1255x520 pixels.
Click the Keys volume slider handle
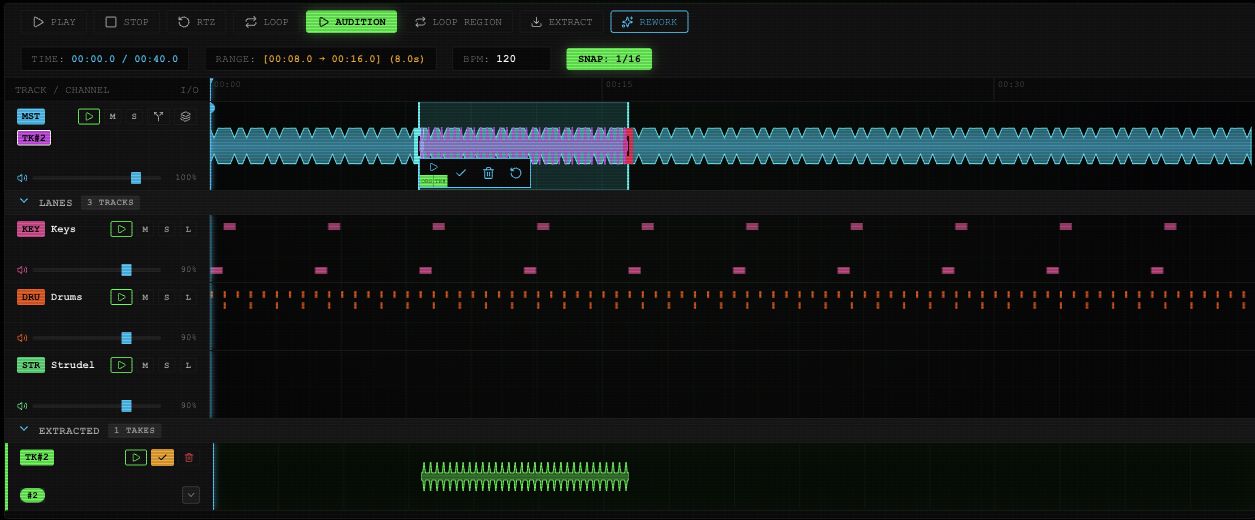click(126, 270)
